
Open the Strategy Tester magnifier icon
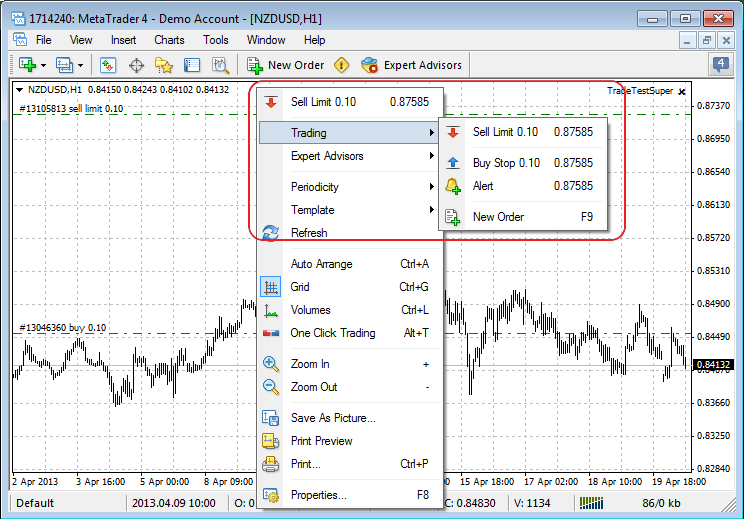[x=221, y=65]
